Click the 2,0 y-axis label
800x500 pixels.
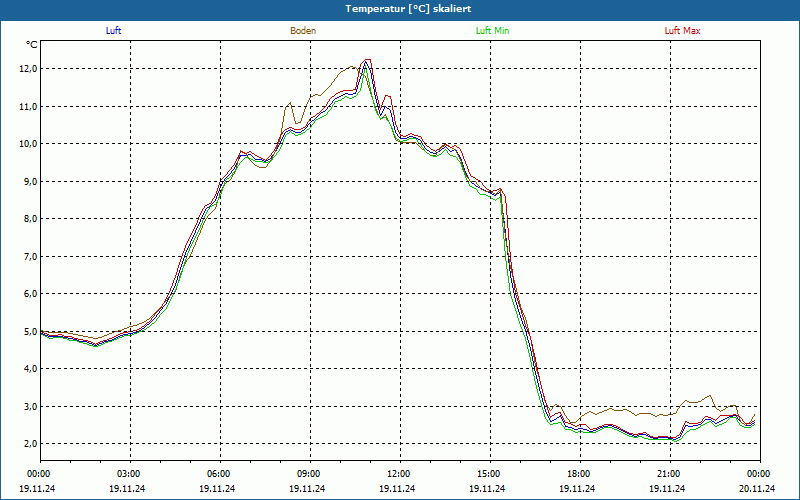pos(31,444)
